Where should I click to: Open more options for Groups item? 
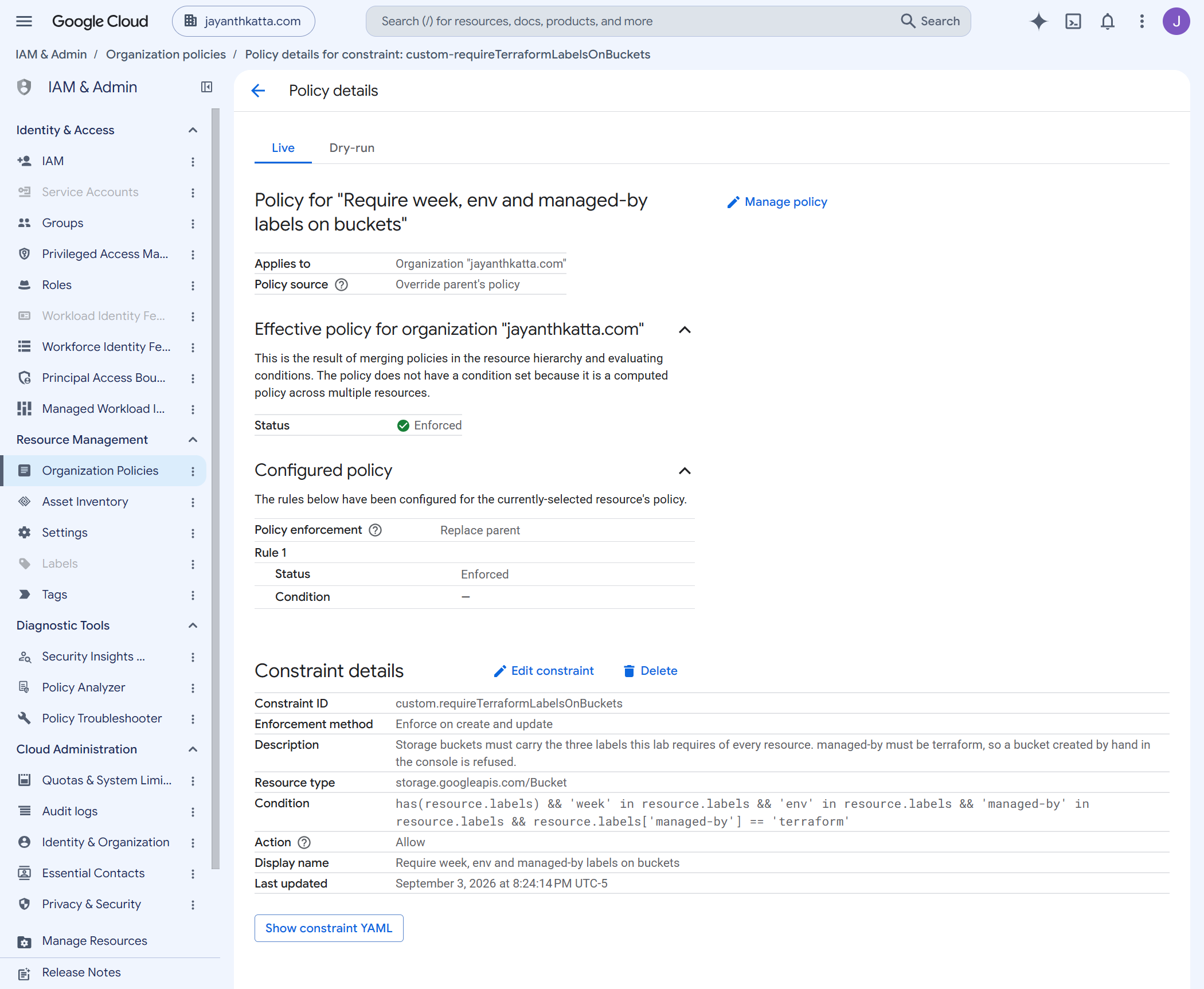coord(193,224)
